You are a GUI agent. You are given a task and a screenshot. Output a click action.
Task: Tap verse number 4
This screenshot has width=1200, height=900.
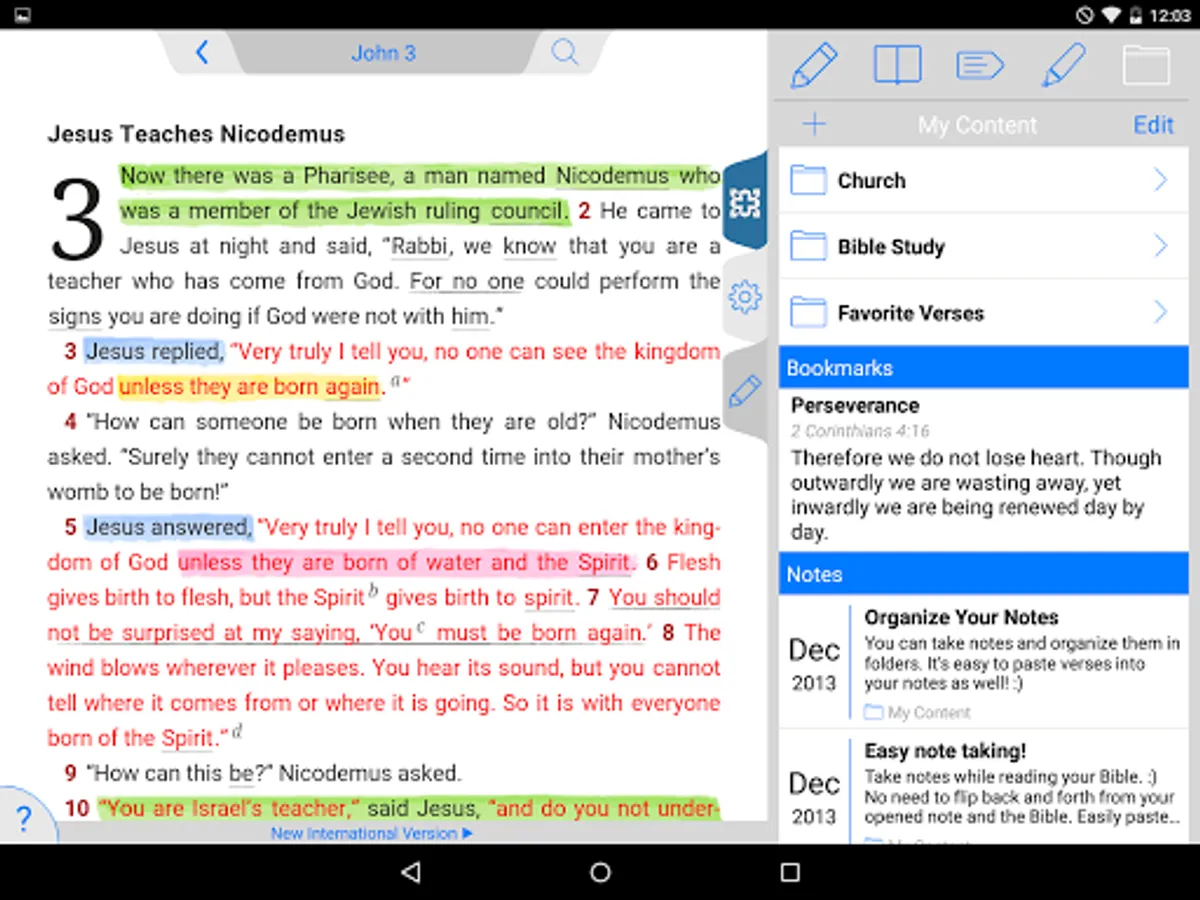pyautogui.click(x=70, y=422)
